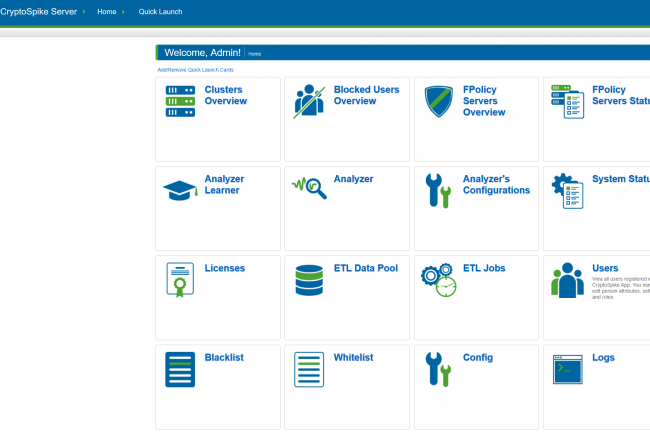Open the Whitelist title link
The height and width of the screenshot is (433, 650).
(353, 358)
